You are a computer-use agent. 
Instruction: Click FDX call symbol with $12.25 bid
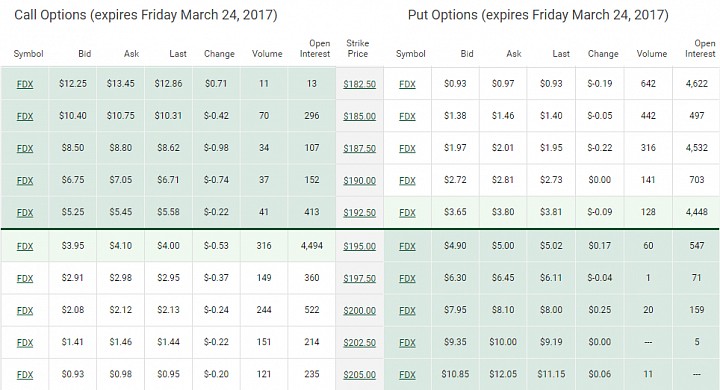pos(25,84)
